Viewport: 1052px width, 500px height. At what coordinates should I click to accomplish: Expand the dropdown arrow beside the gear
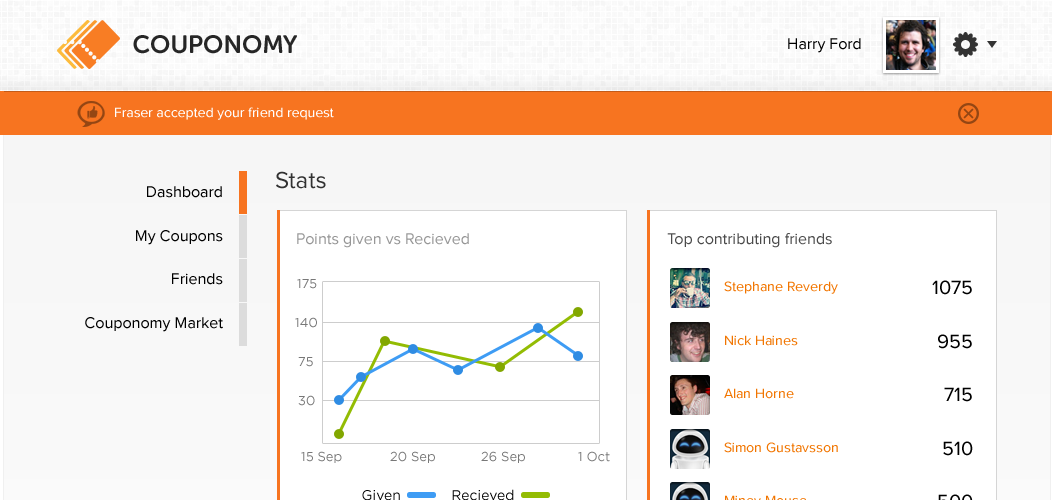tap(992, 44)
